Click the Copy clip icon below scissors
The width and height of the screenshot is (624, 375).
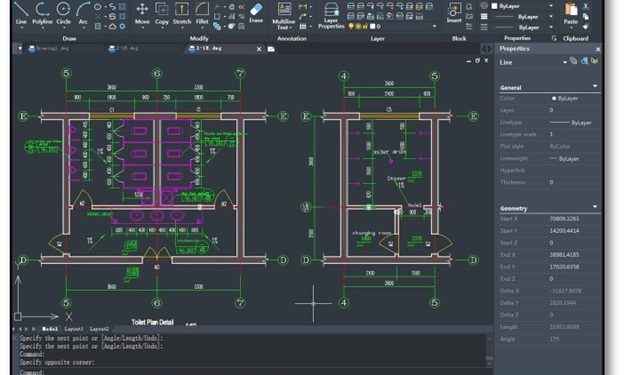point(586,17)
